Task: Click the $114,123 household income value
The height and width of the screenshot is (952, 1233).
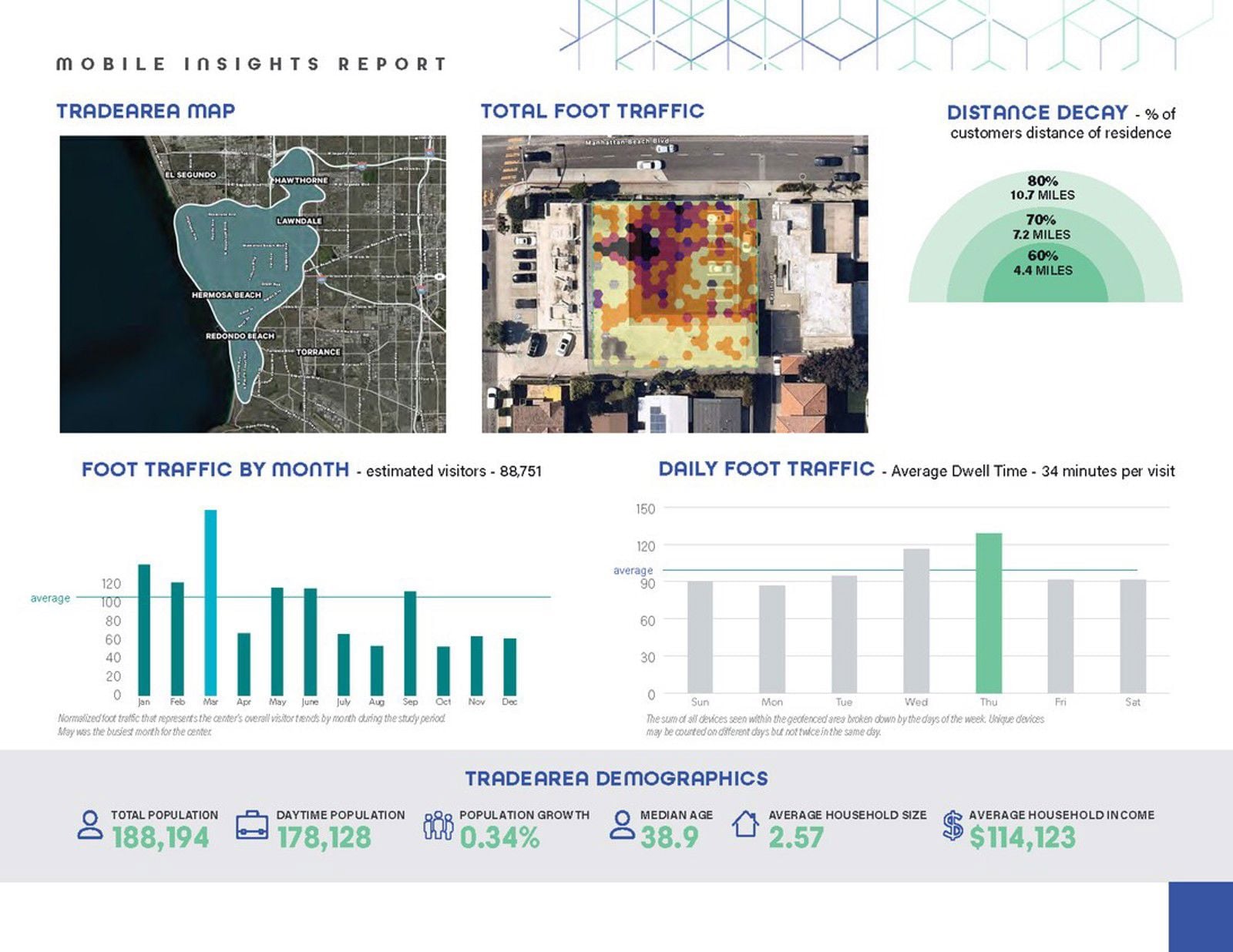Action: click(x=1023, y=838)
